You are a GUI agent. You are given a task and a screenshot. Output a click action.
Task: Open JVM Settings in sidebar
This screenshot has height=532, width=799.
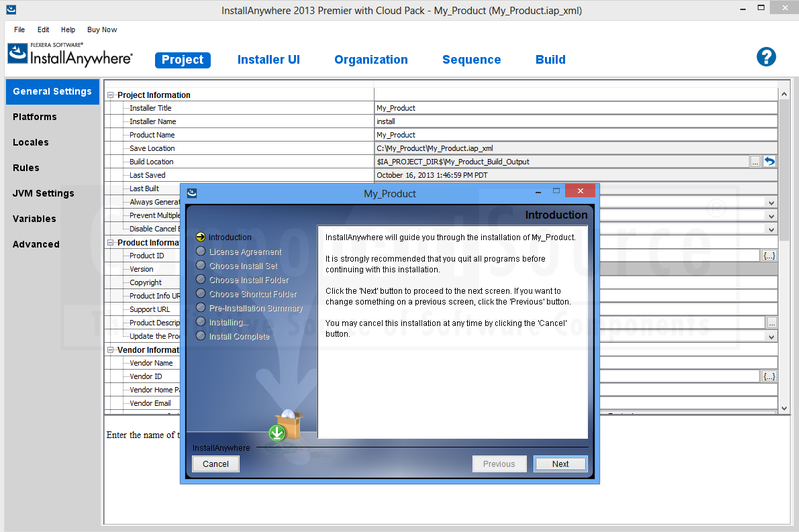click(43, 193)
